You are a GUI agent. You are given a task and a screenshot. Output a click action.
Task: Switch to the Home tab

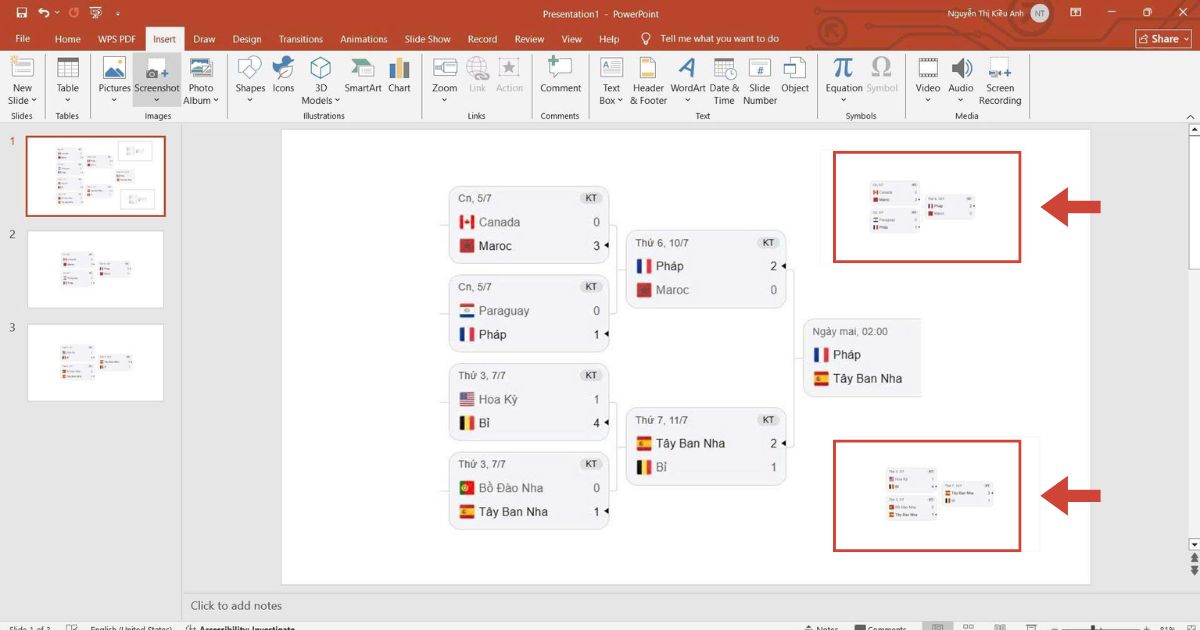click(x=68, y=39)
